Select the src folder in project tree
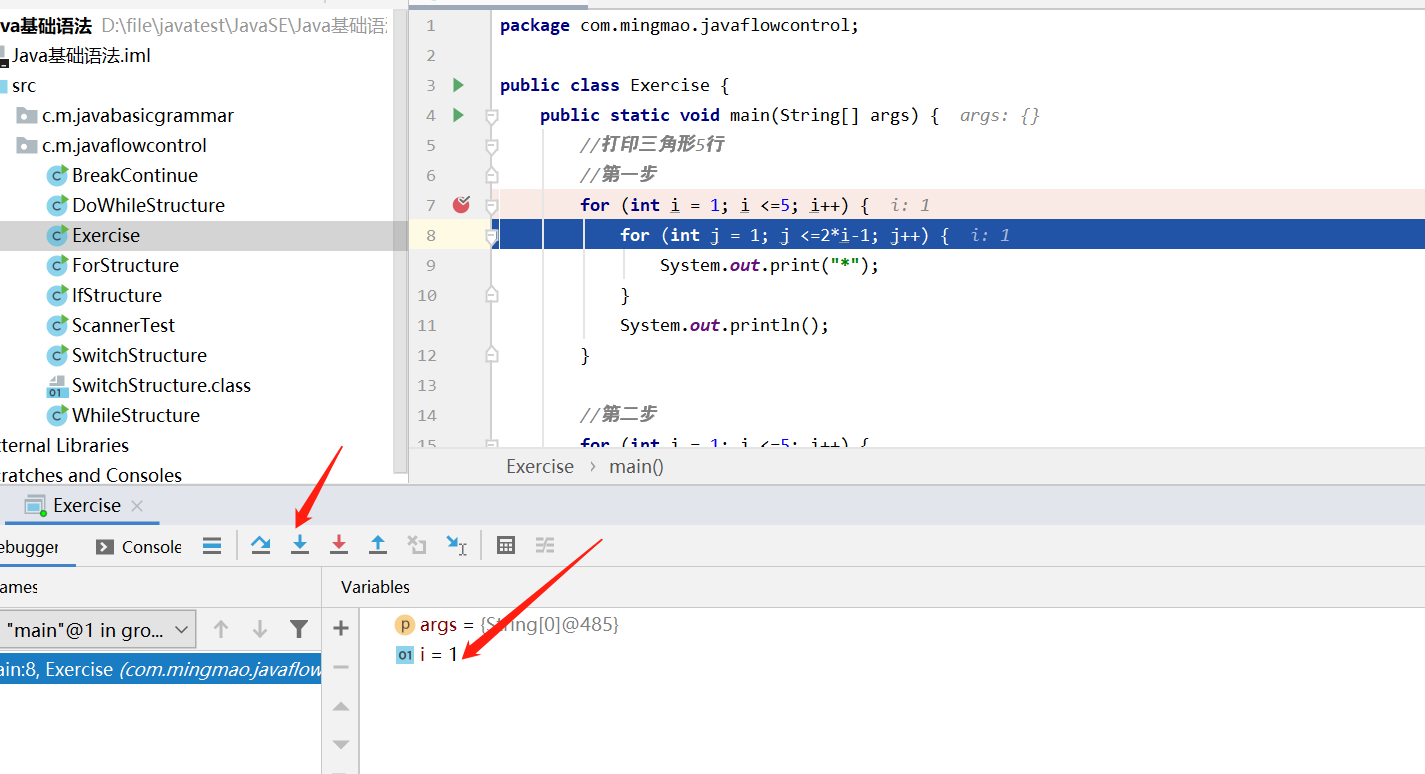Image resolution: width=1425 pixels, height=774 pixels. click(23, 85)
